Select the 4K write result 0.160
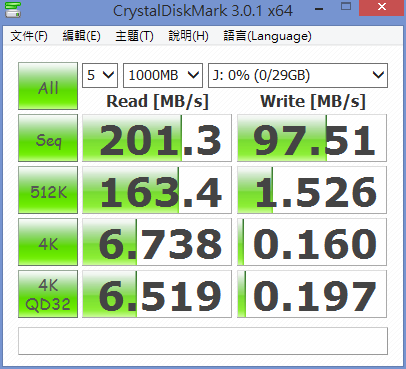This screenshot has height=369, width=406. [x=312, y=242]
